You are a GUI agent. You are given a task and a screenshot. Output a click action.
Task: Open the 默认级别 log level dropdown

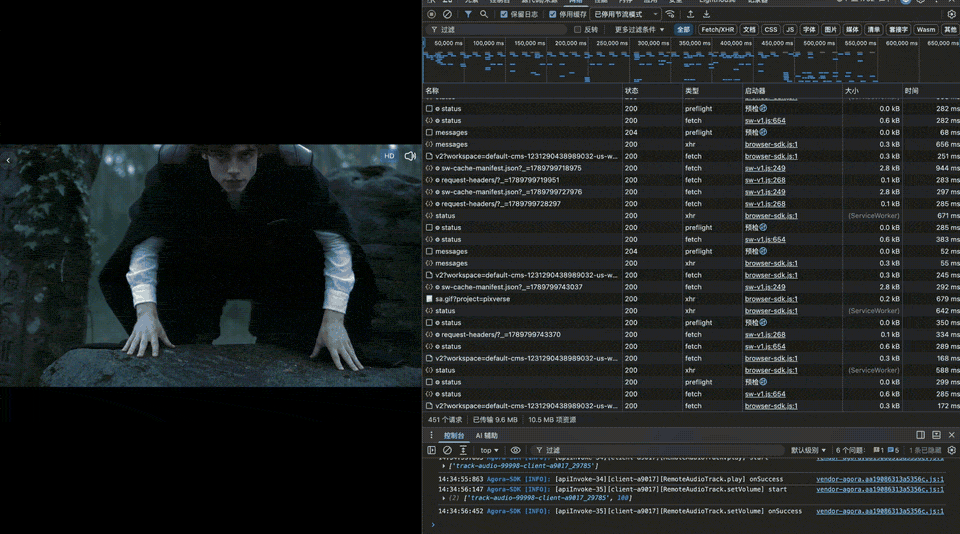tap(808, 450)
